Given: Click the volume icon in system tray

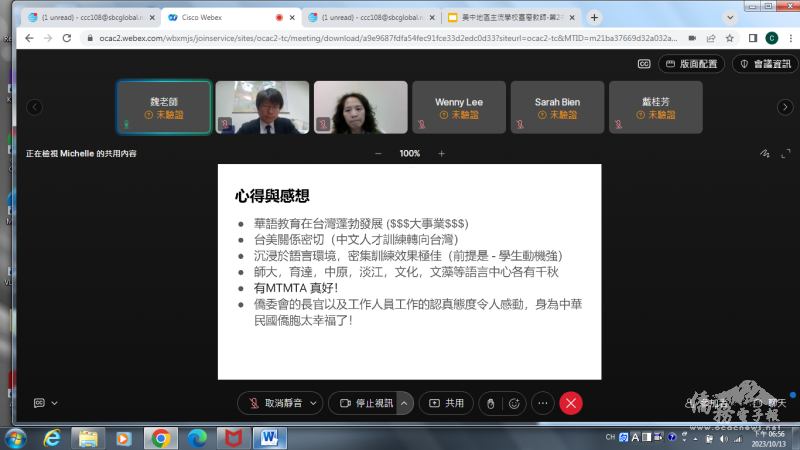Looking at the screenshot, I should (723, 439).
